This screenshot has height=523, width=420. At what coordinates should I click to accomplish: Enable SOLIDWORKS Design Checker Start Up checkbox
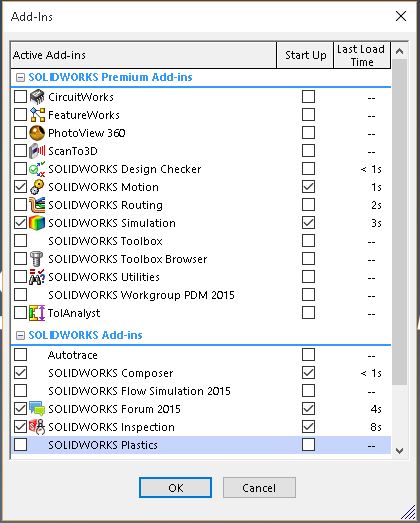click(x=308, y=169)
